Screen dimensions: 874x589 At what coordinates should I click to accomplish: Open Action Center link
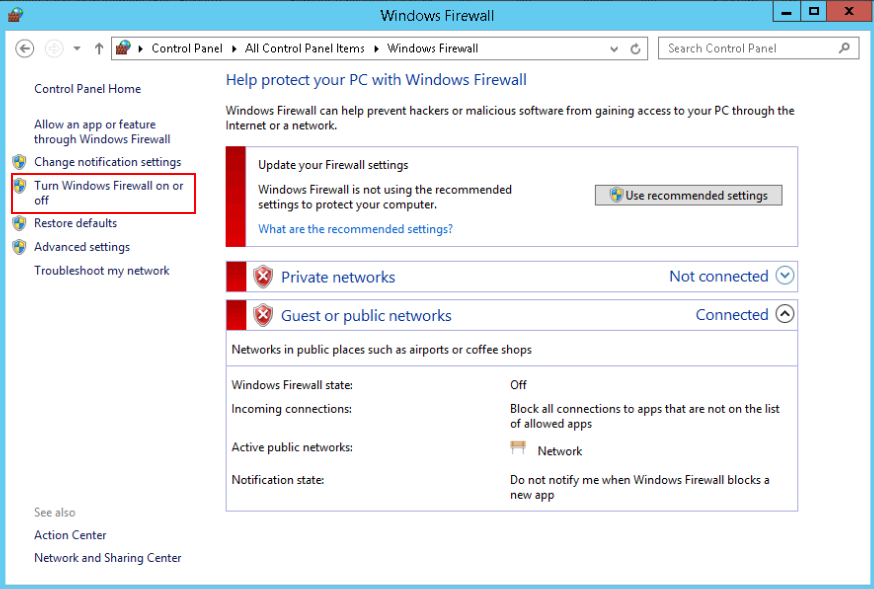pos(70,535)
